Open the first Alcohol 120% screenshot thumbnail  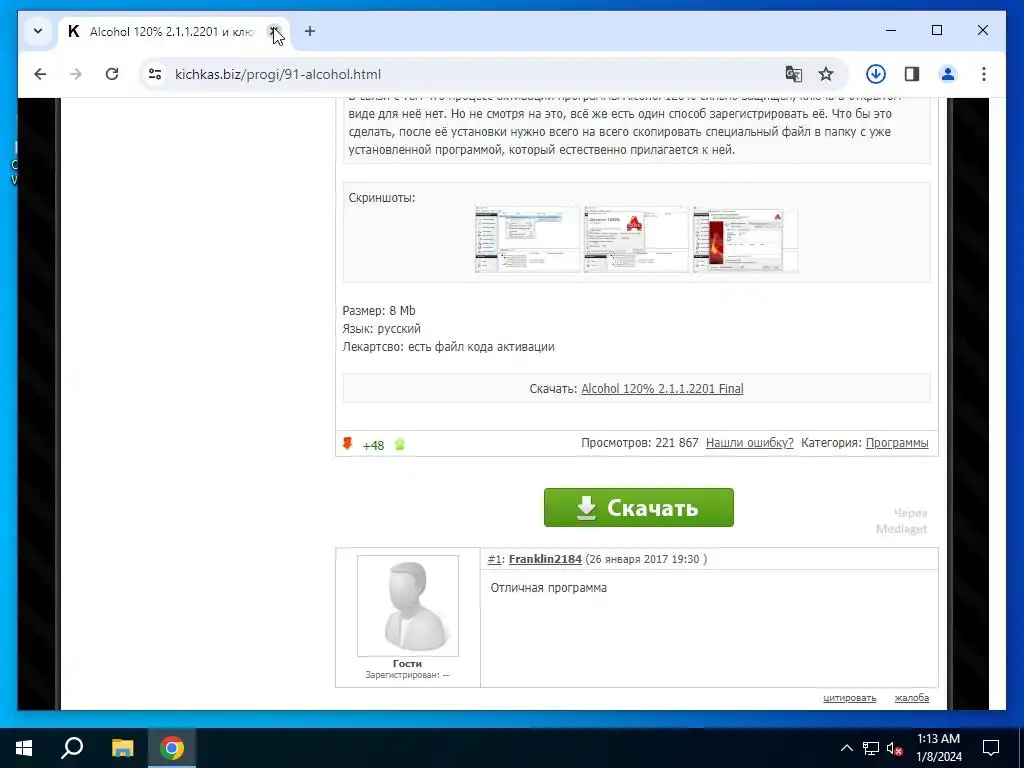tap(527, 239)
